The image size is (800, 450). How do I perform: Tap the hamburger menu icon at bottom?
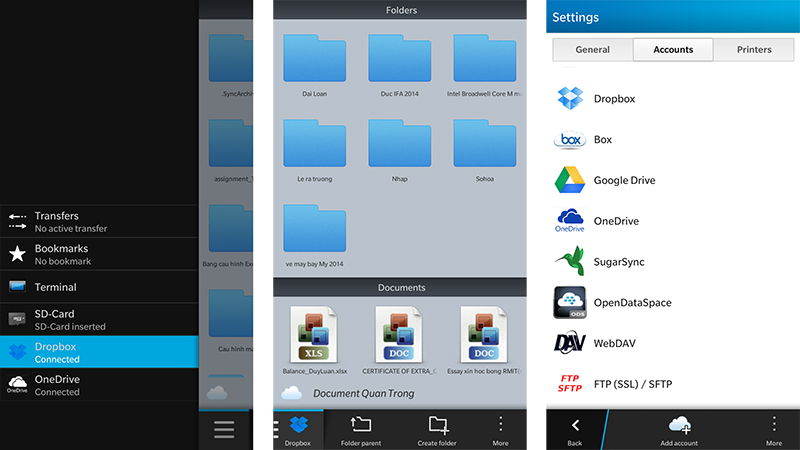tap(224, 430)
